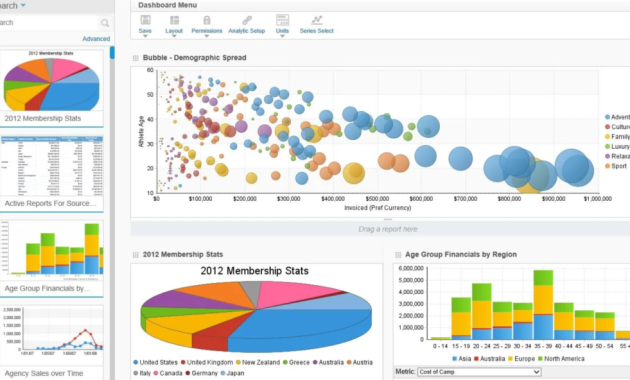
Task: Click the Permissions padlock icon
Action: [x=207, y=20]
